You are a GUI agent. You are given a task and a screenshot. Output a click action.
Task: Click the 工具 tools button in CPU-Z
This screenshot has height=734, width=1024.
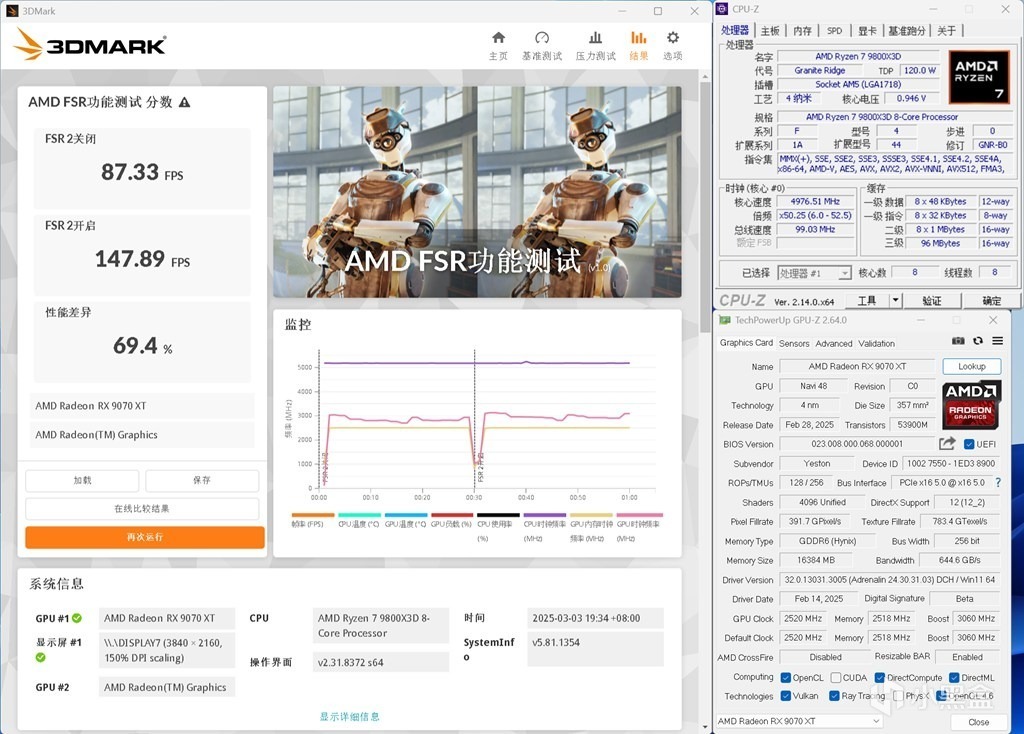(867, 300)
